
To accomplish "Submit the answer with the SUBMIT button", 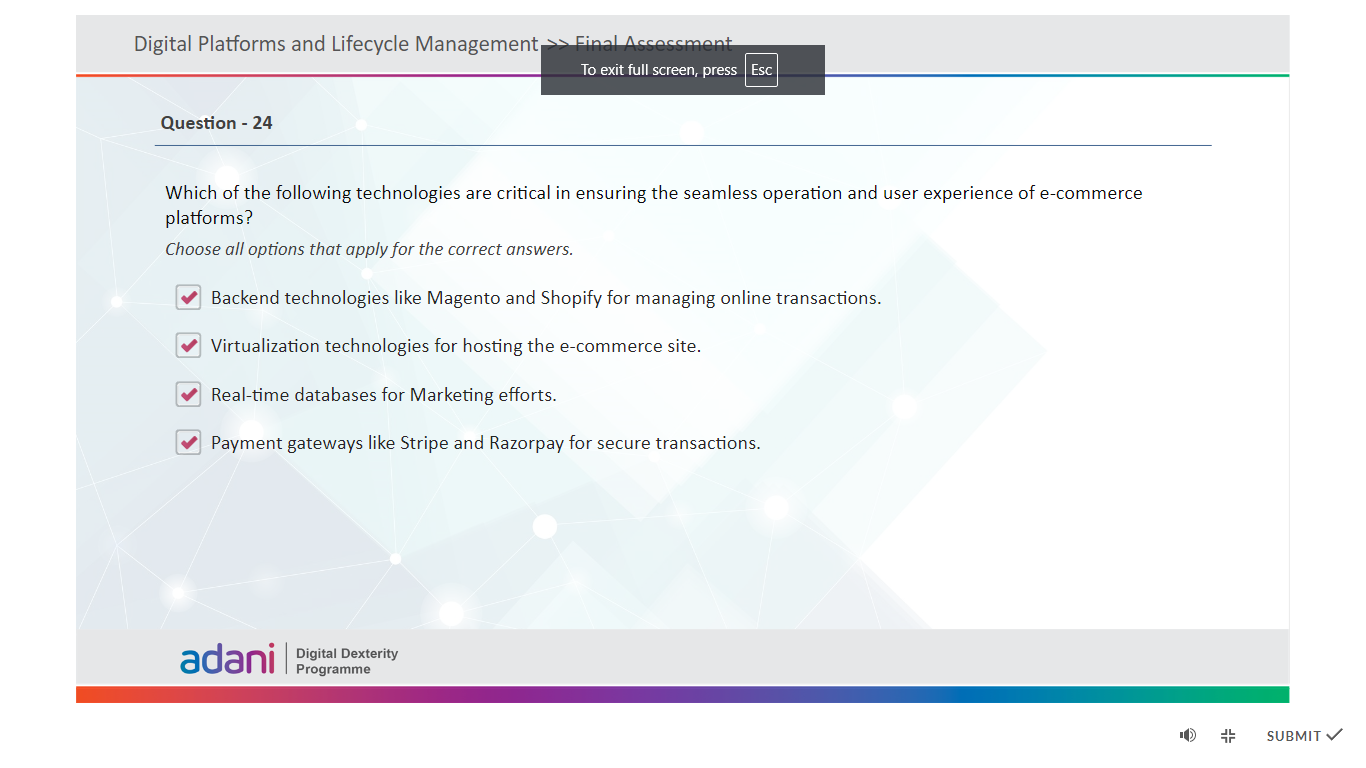I will 1304,735.
